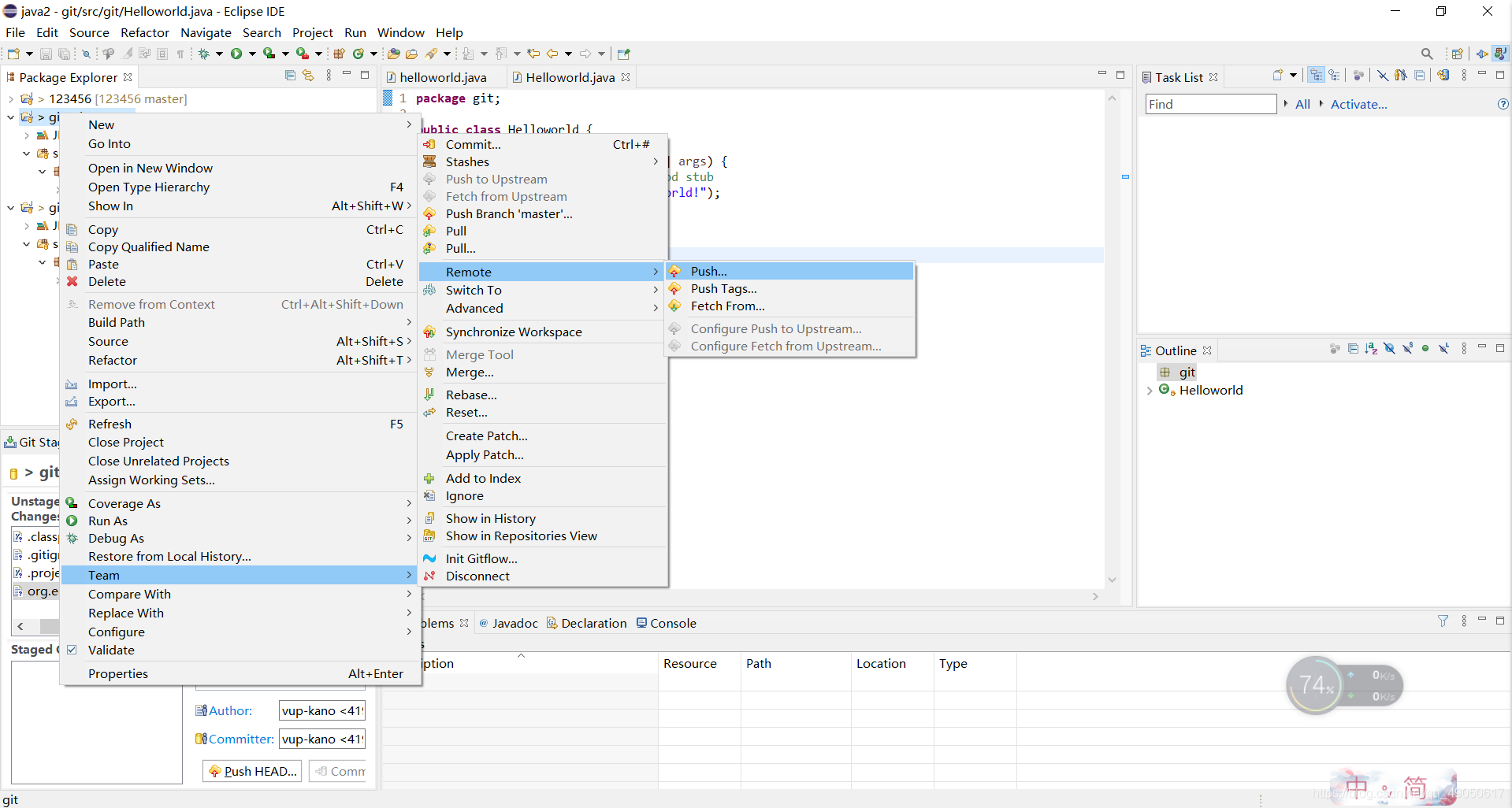Screen dimensions: 1512x808
Task: Choose Show in History menu item
Action: coord(544,518)
